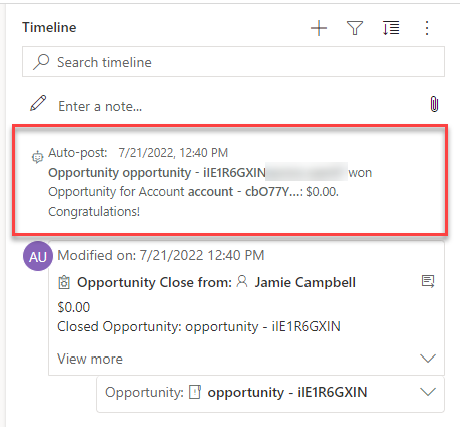Click Closed Opportunity: opportunity - ilE1R6GXIN text
460x427 pixels.
point(199,326)
